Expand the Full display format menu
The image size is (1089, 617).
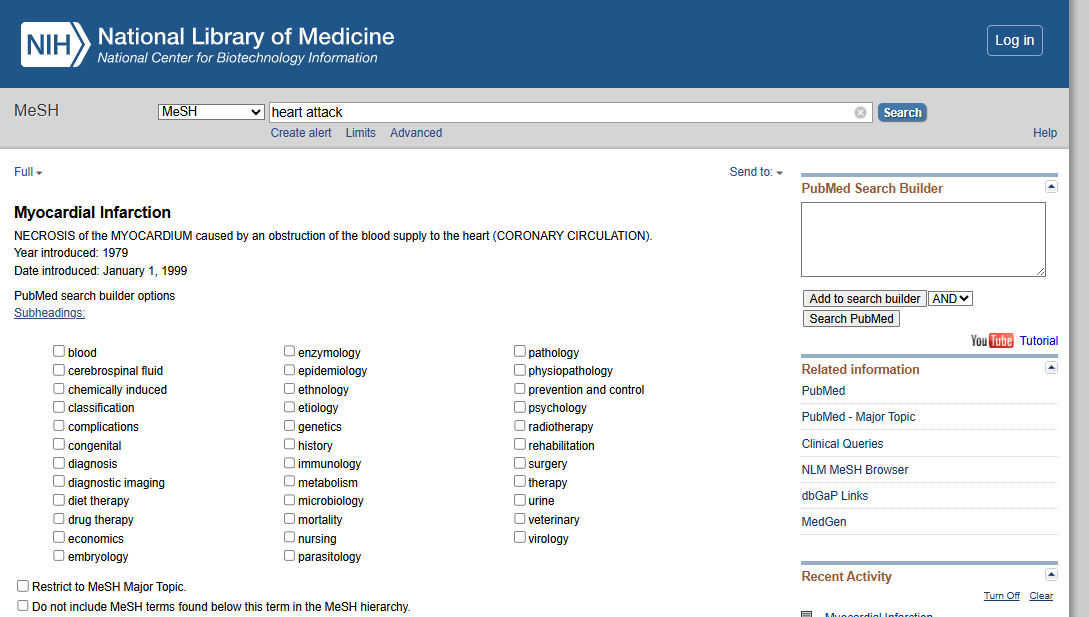(28, 172)
